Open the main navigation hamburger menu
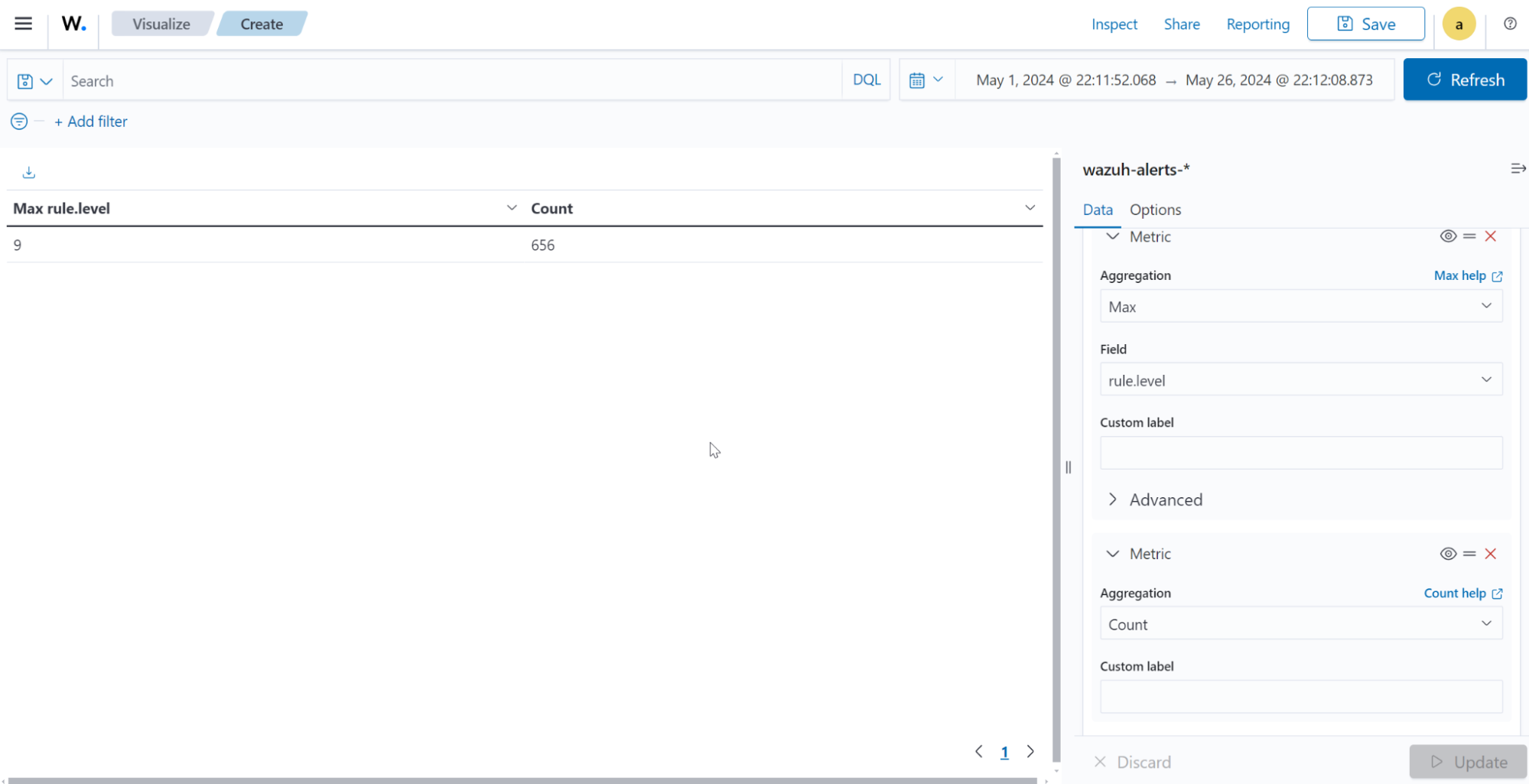This screenshot has height=784, width=1529. pyautogui.click(x=23, y=23)
